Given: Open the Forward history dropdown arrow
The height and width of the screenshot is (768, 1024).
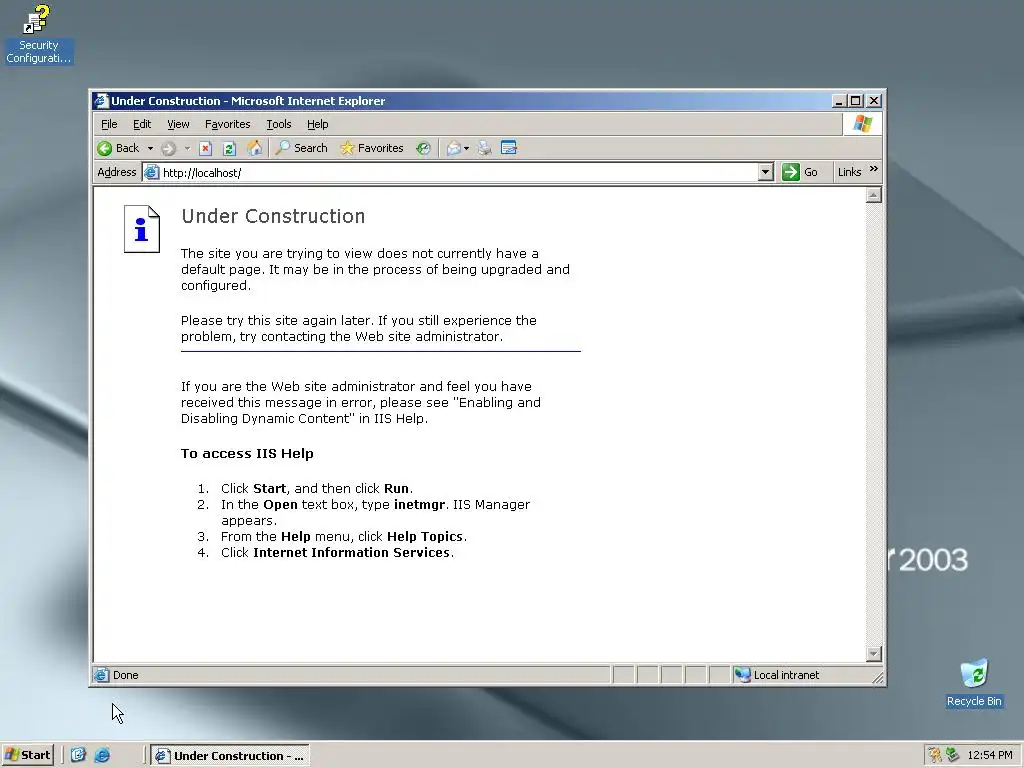Looking at the screenshot, I should click(x=187, y=148).
